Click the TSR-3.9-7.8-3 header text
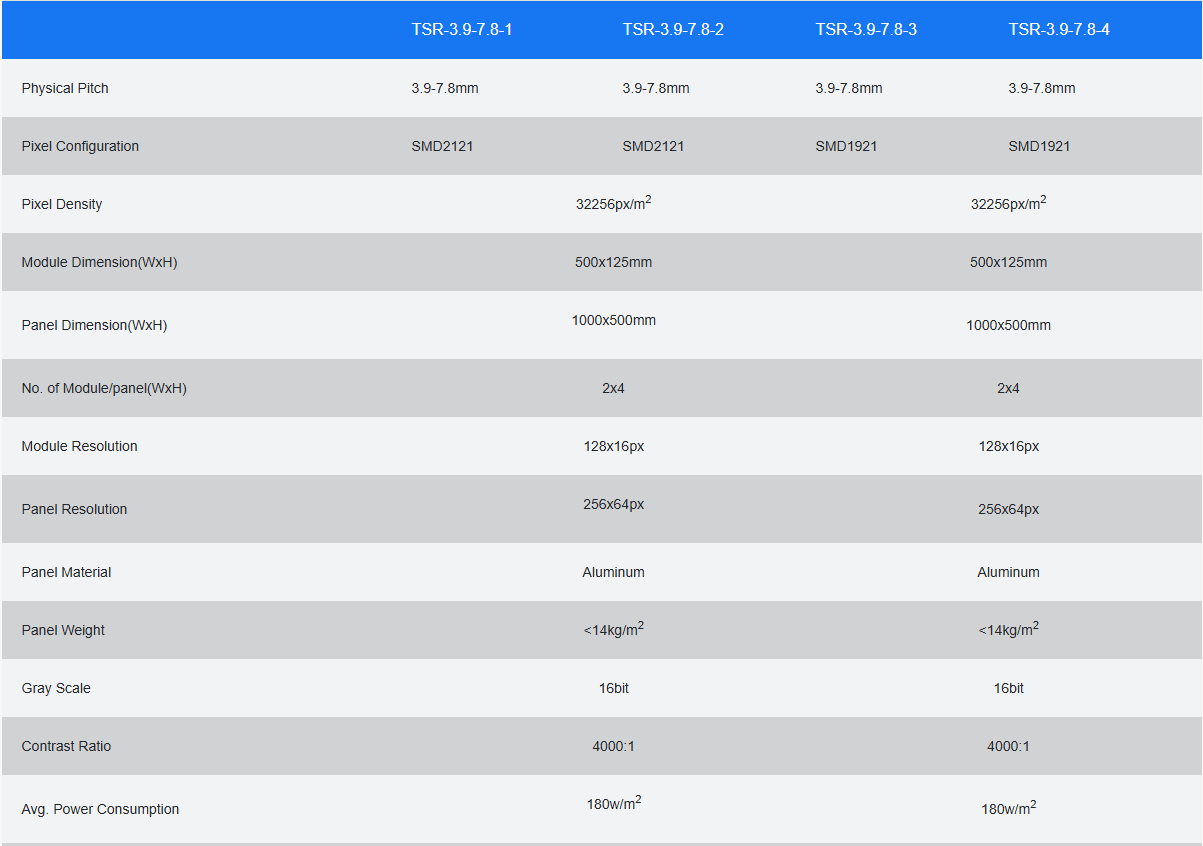 point(865,30)
